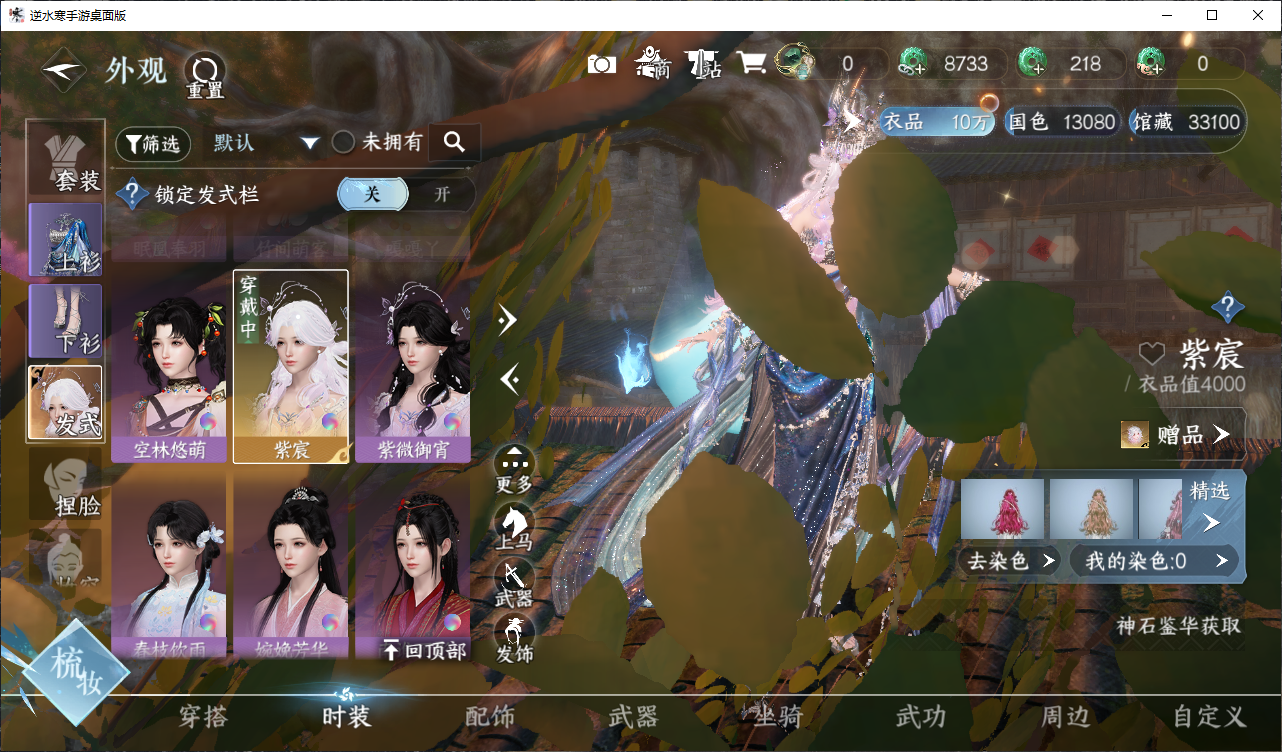Toggle the 未拥有 radio option

click(343, 143)
